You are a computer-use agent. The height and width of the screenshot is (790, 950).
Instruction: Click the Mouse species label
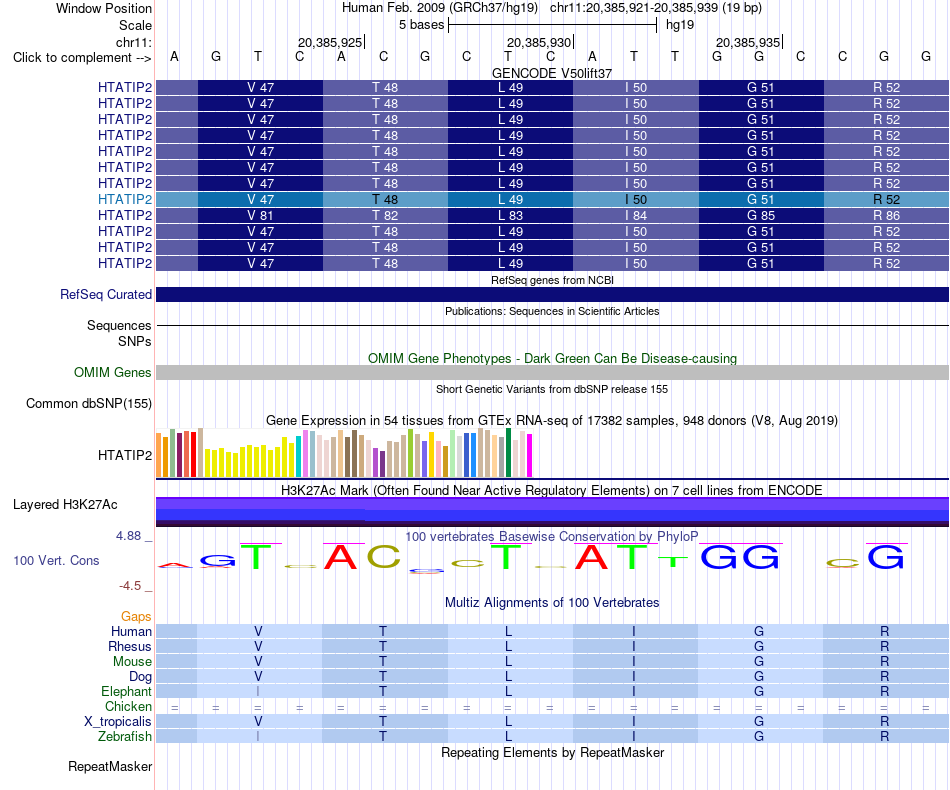click(x=132, y=662)
